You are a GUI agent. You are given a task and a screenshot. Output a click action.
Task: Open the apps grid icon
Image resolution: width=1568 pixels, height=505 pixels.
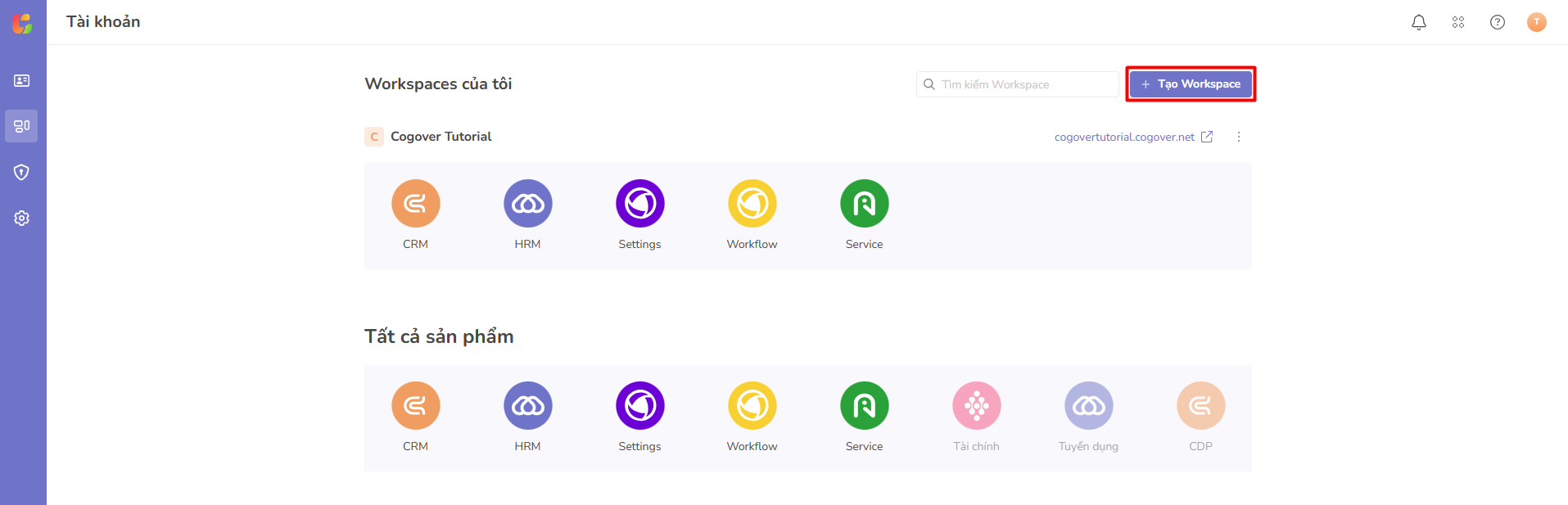coord(1458,22)
